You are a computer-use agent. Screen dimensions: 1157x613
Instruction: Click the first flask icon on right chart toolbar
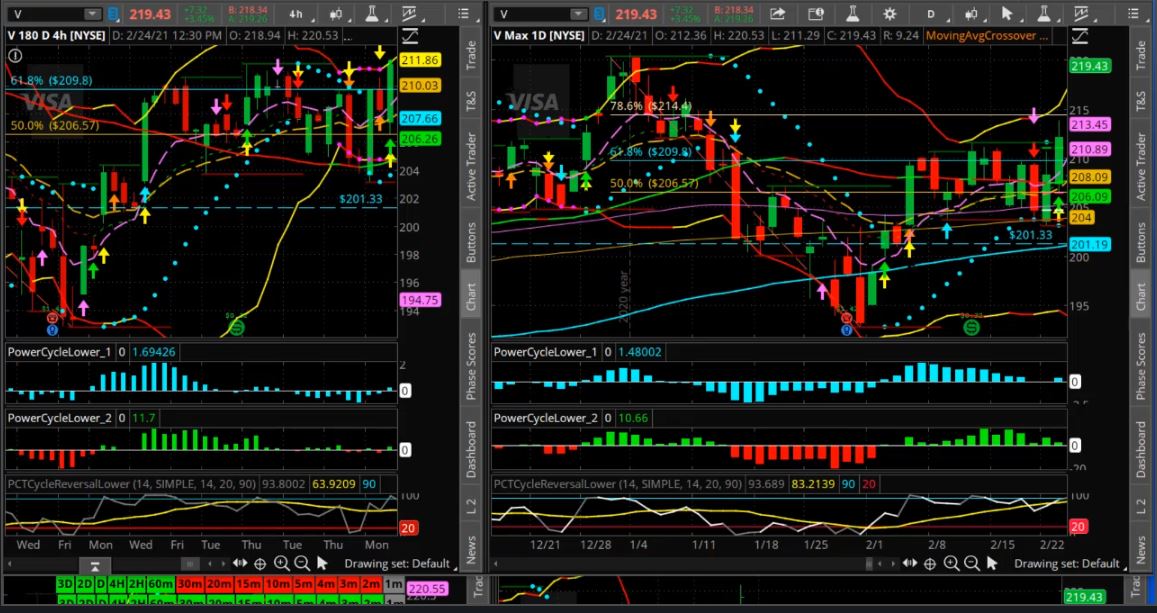click(x=854, y=13)
